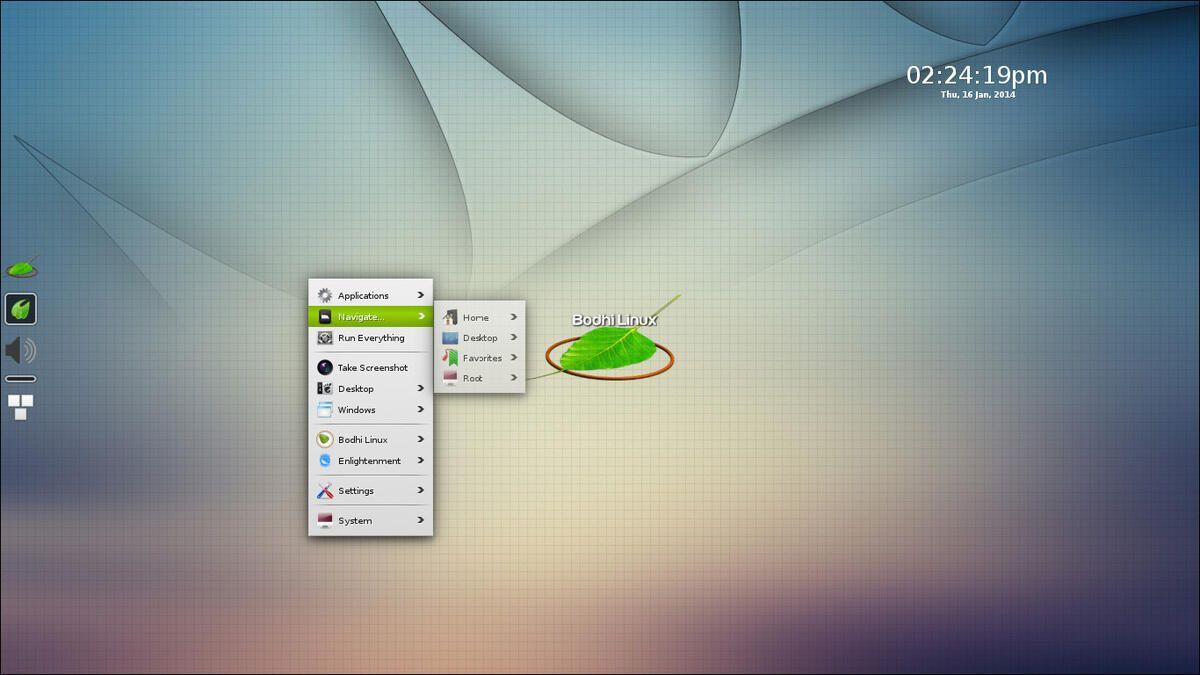Viewport: 1200px width, 675px height.
Task: Expand the Favorites submenu arrow
Action: coord(514,357)
